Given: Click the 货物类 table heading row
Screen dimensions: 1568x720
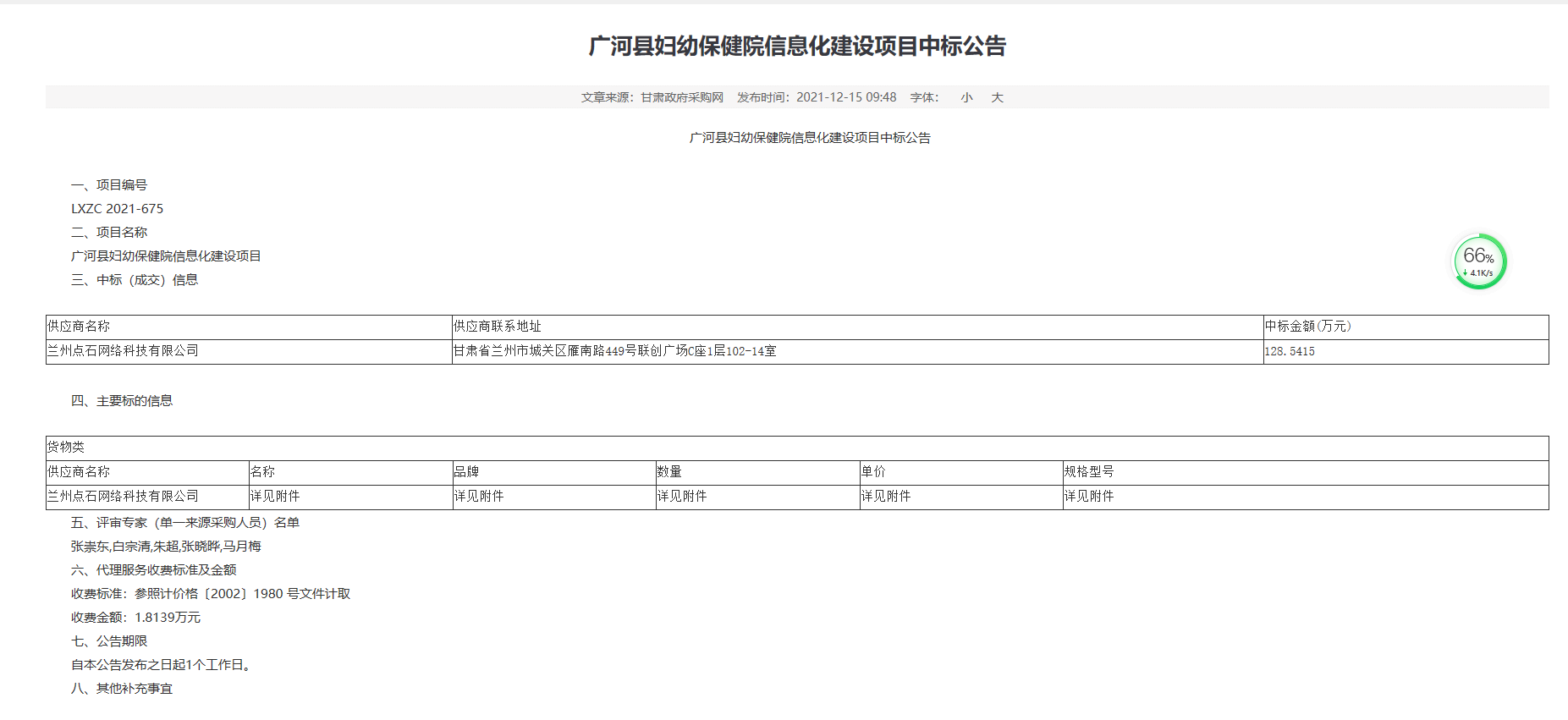Looking at the screenshot, I should 66,448.
